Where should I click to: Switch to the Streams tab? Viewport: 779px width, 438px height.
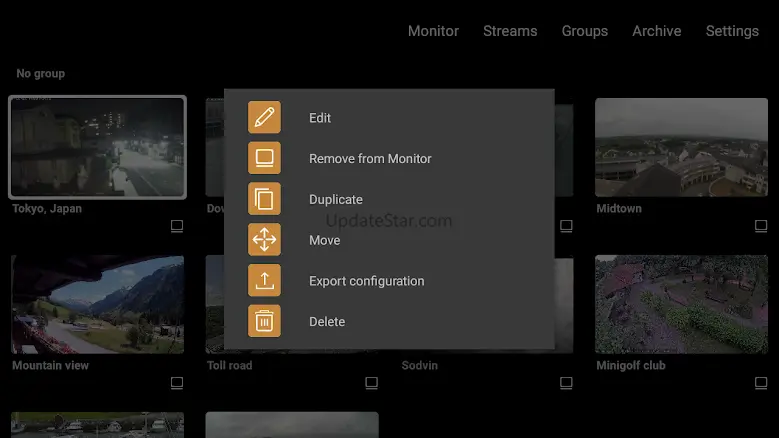510,31
